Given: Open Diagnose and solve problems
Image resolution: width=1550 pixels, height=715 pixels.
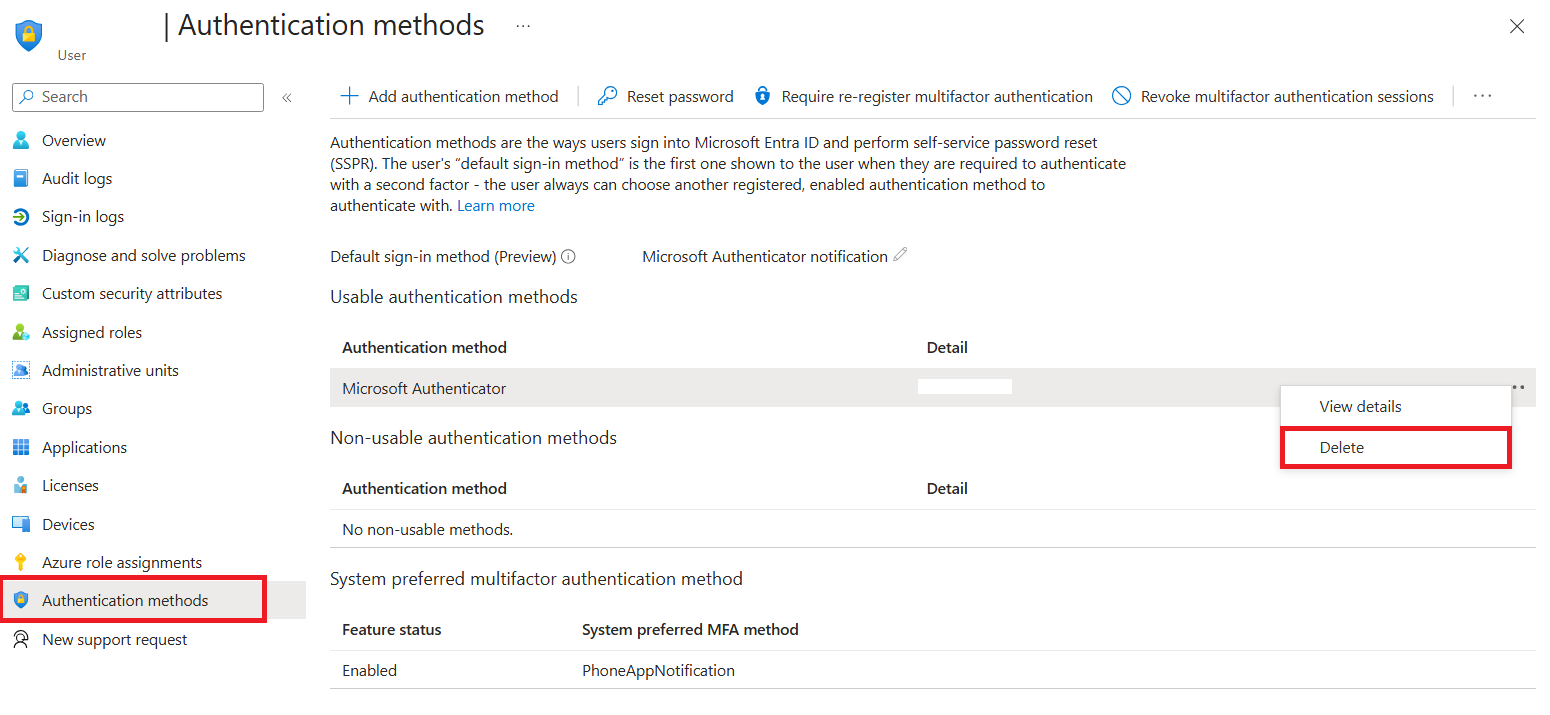Looking at the screenshot, I should click(143, 255).
